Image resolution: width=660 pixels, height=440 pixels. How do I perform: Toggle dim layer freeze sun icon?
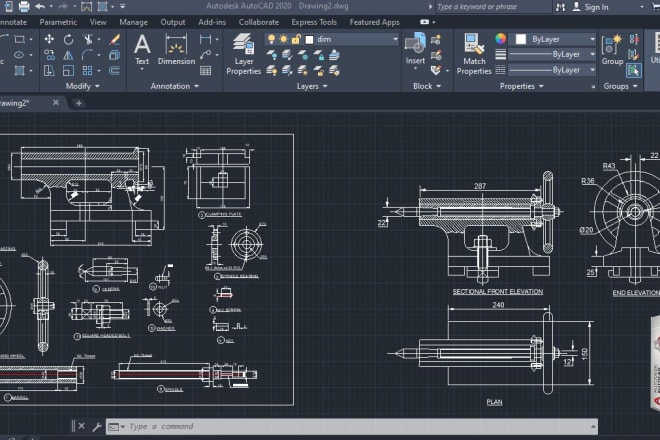[284, 39]
